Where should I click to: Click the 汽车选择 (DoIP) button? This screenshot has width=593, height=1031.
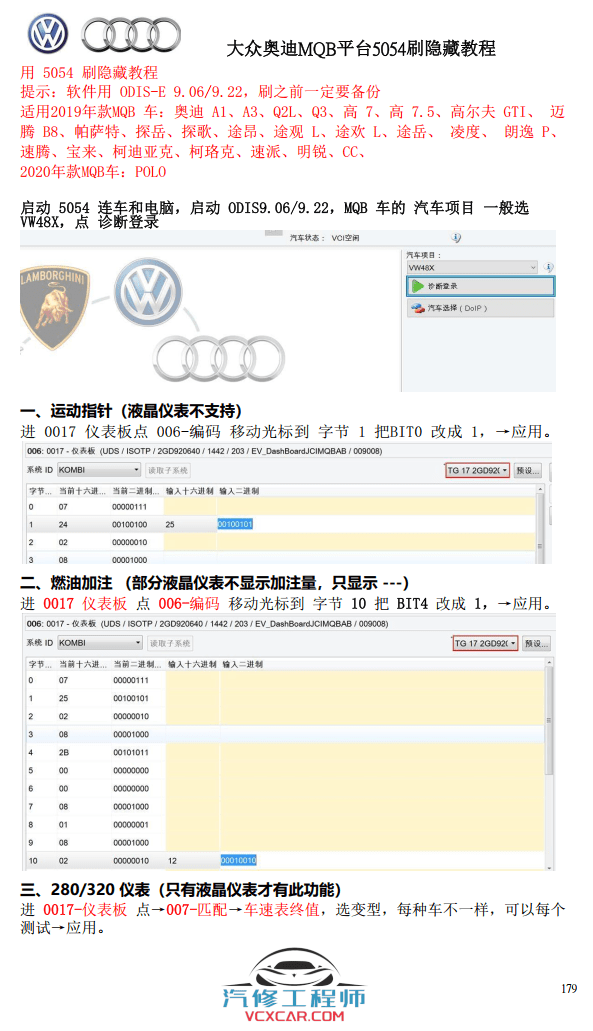[x=481, y=308]
